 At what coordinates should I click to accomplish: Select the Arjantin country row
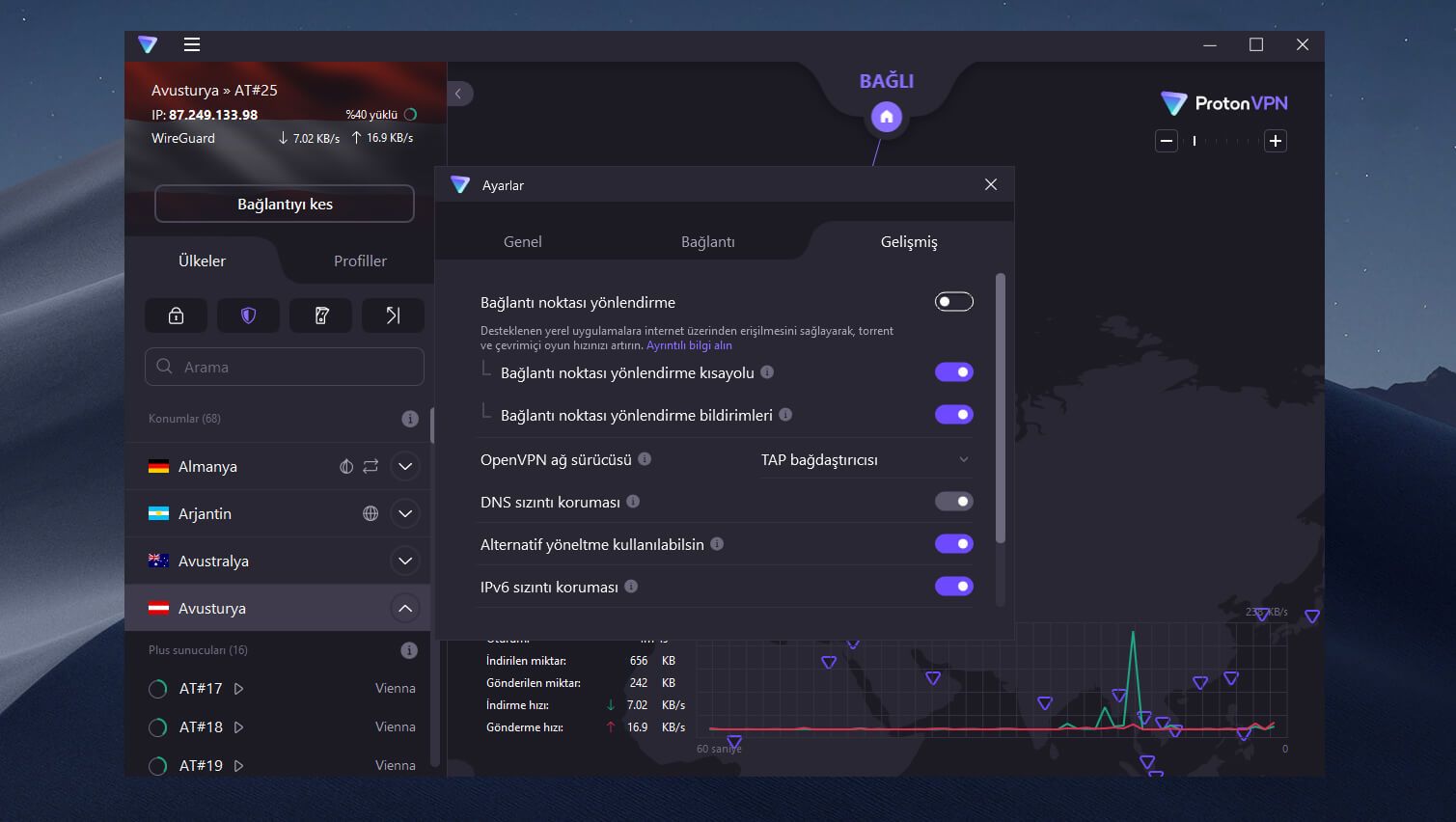tap(278, 513)
